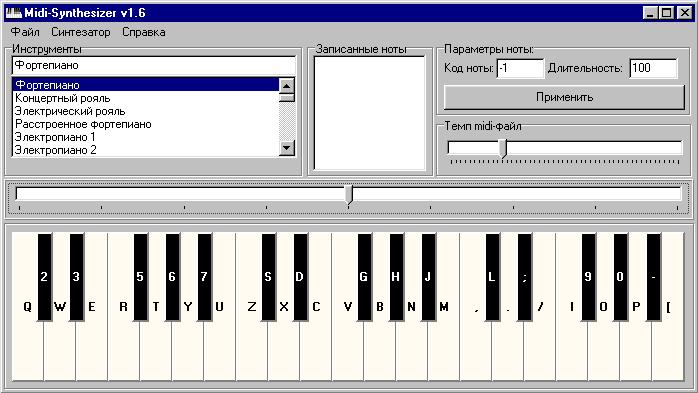This screenshot has height=393, width=698.
Task: Play the black key labeled 9
Action: [x=588, y=276]
